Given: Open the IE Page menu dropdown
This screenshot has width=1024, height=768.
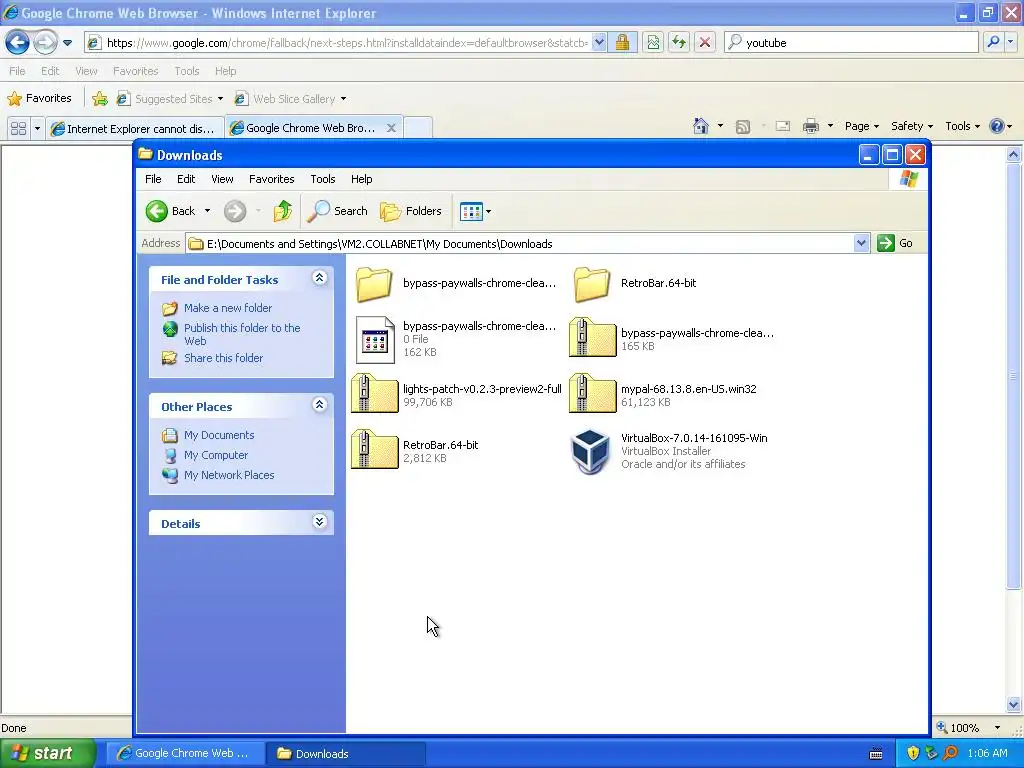Looking at the screenshot, I should click(862, 126).
